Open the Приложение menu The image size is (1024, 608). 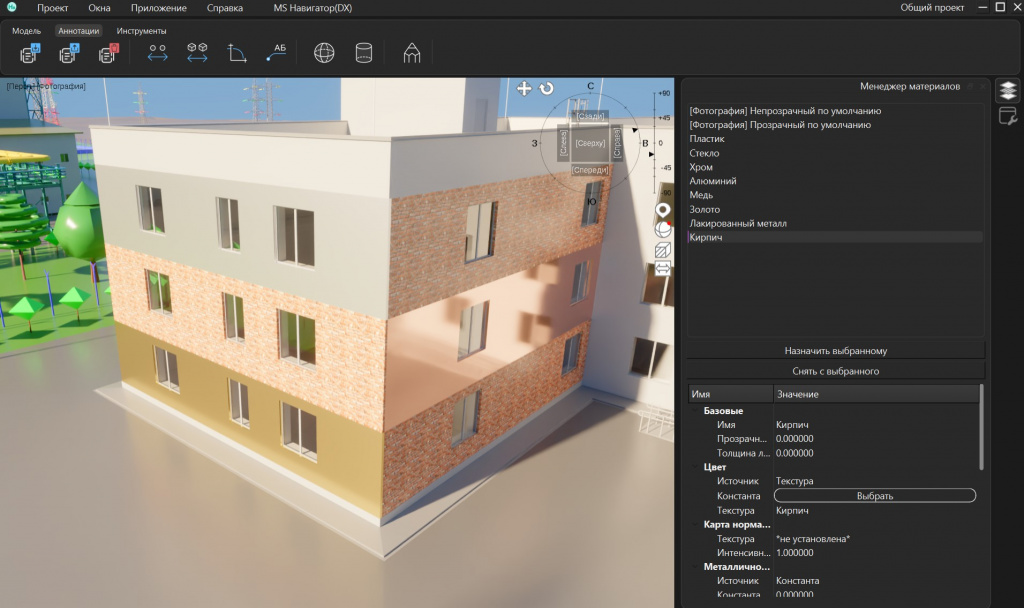pos(159,8)
